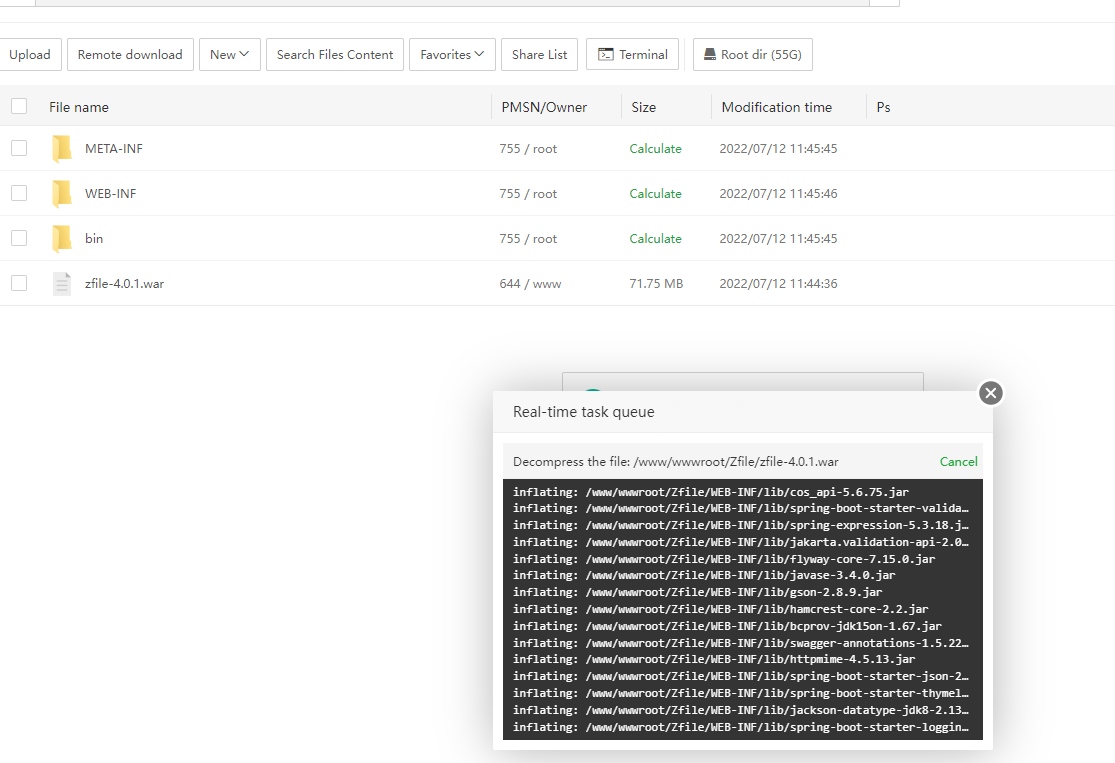Tick the checkbox for bin folder
The width and height of the screenshot is (1115, 763).
click(x=19, y=239)
